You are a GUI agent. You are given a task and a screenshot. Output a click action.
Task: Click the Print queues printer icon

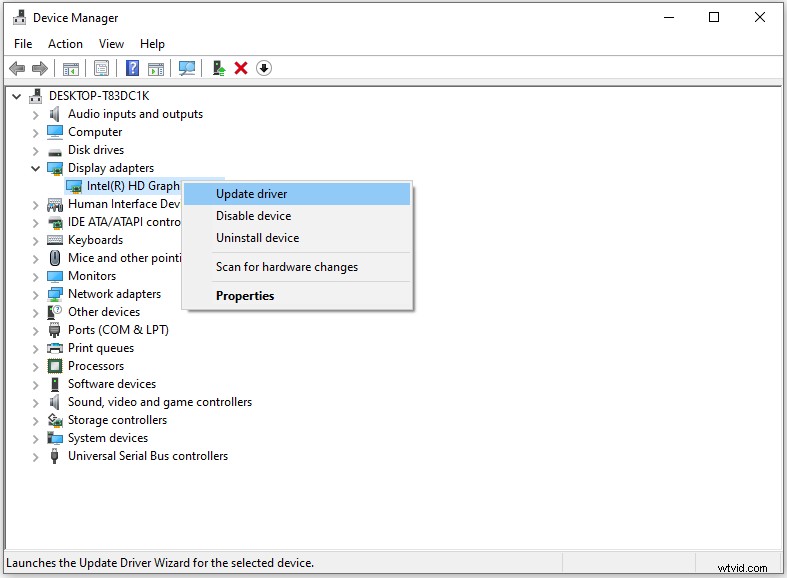point(55,348)
